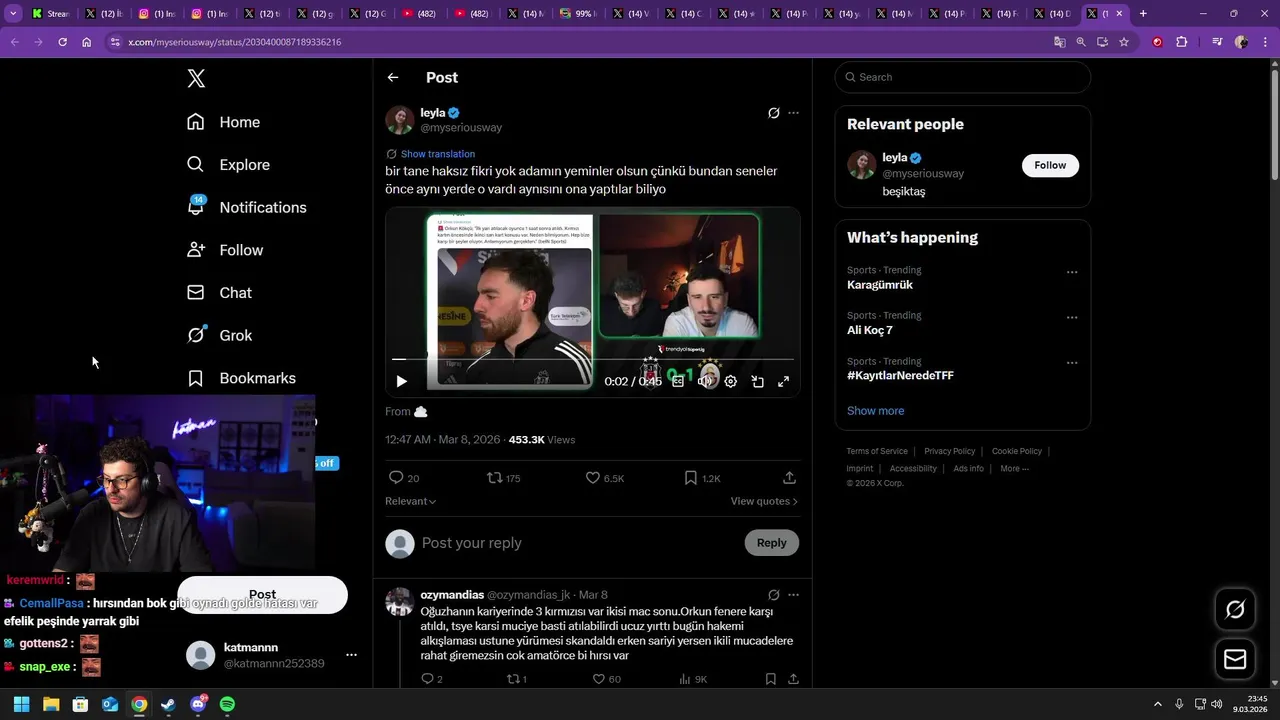Open Terms of Service link
This screenshot has width=1280, height=720.
[x=877, y=451]
